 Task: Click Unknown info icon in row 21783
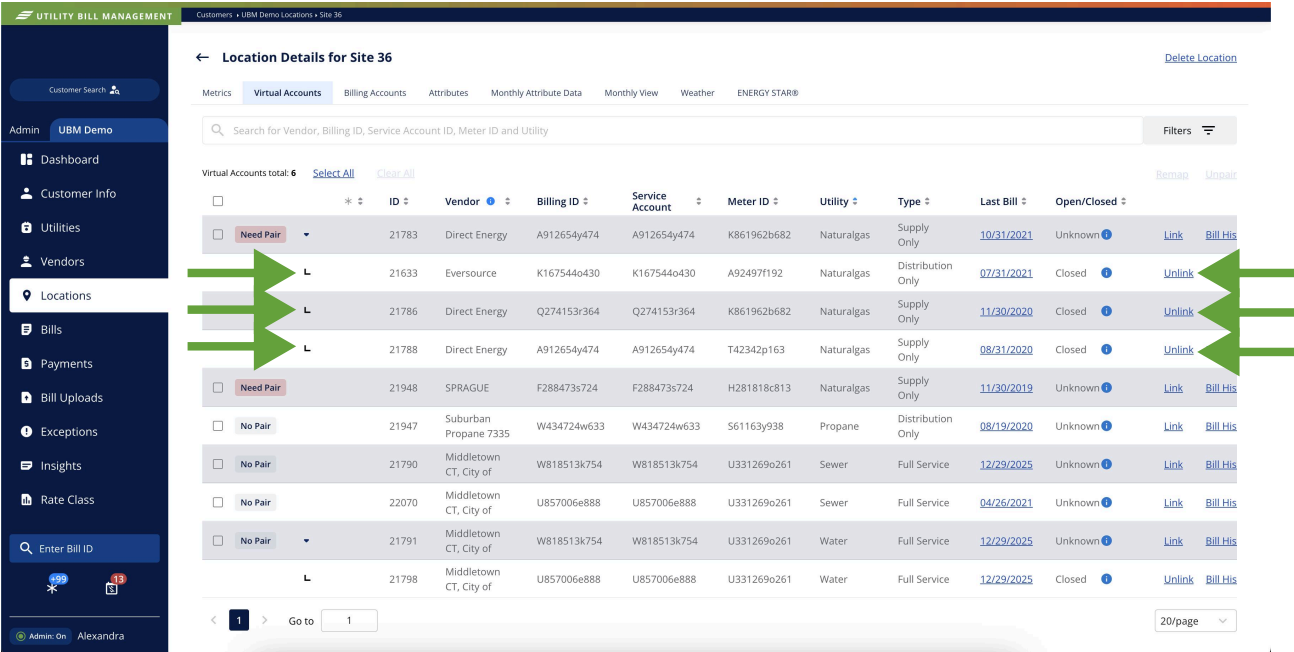(x=1106, y=235)
